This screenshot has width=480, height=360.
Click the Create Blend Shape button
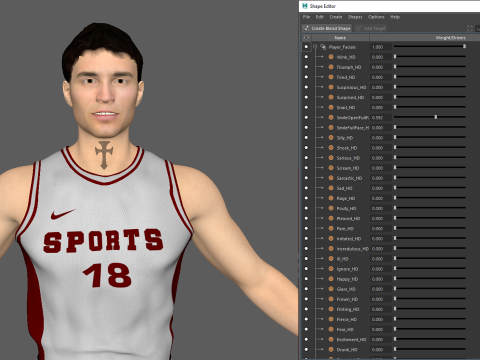327,28
